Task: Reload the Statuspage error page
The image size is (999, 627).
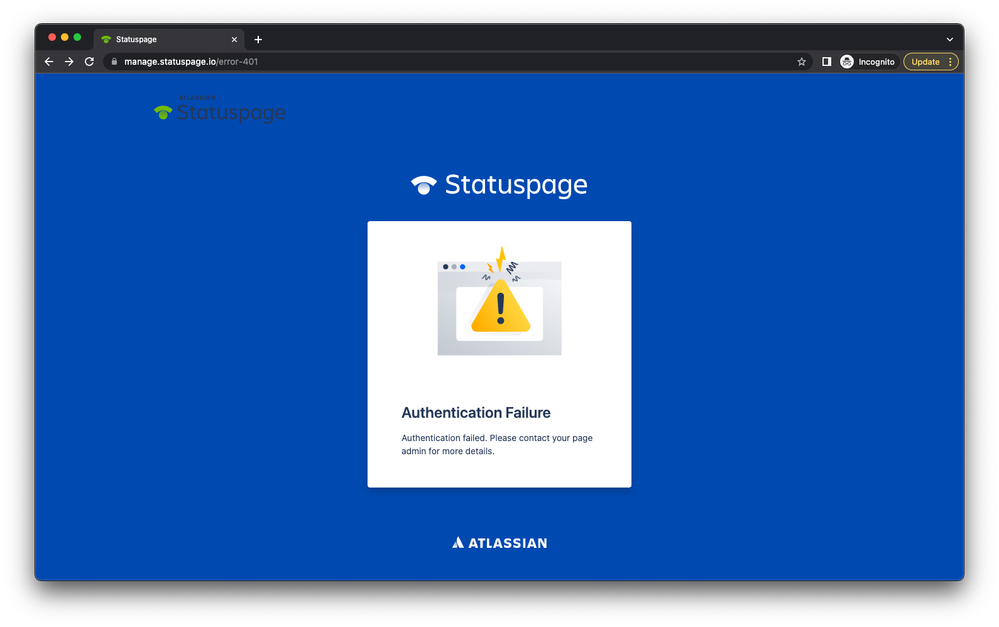Action: click(x=90, y=62)
